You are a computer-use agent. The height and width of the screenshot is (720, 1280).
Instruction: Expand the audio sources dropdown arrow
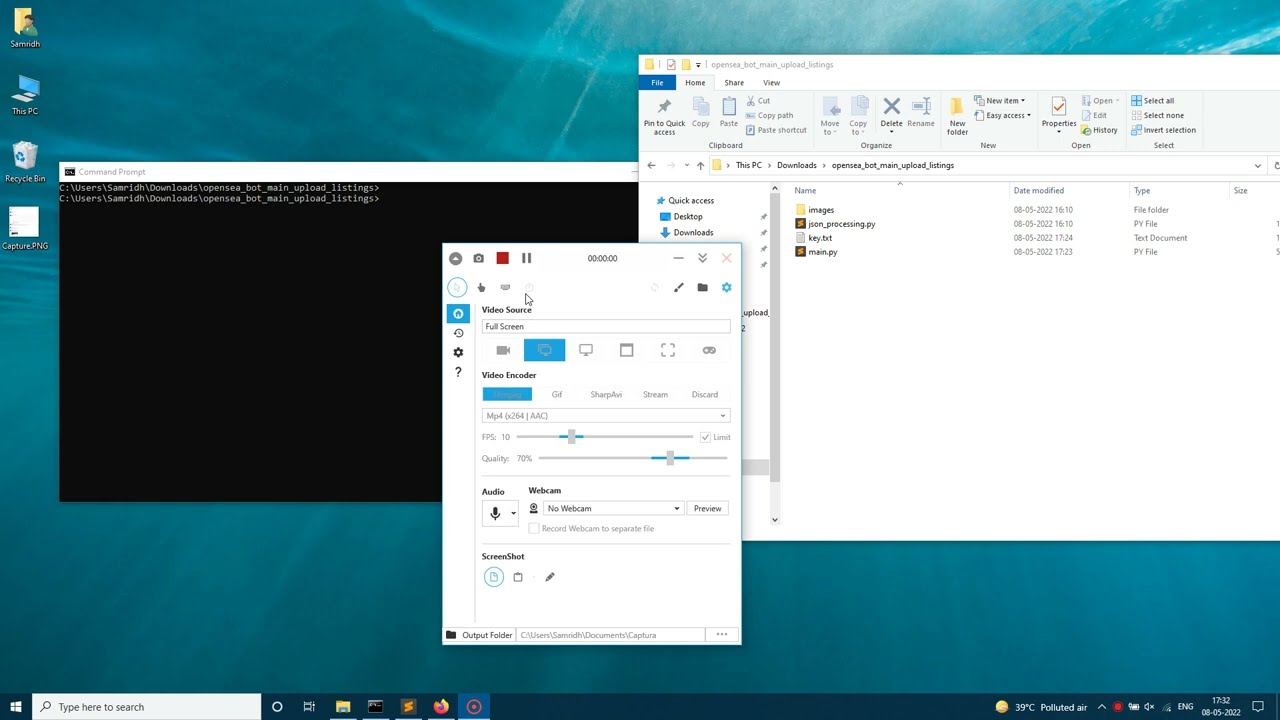point(513,513)
